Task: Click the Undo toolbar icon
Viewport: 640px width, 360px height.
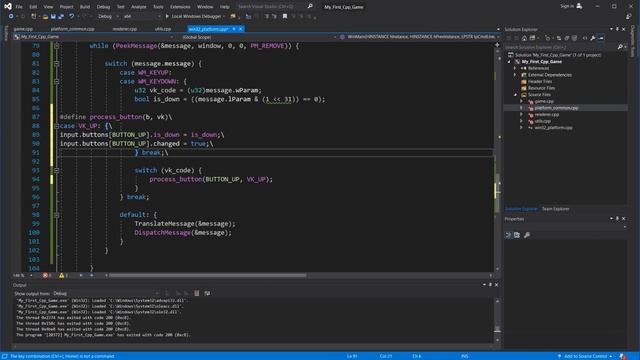Action: coord(71,16)
